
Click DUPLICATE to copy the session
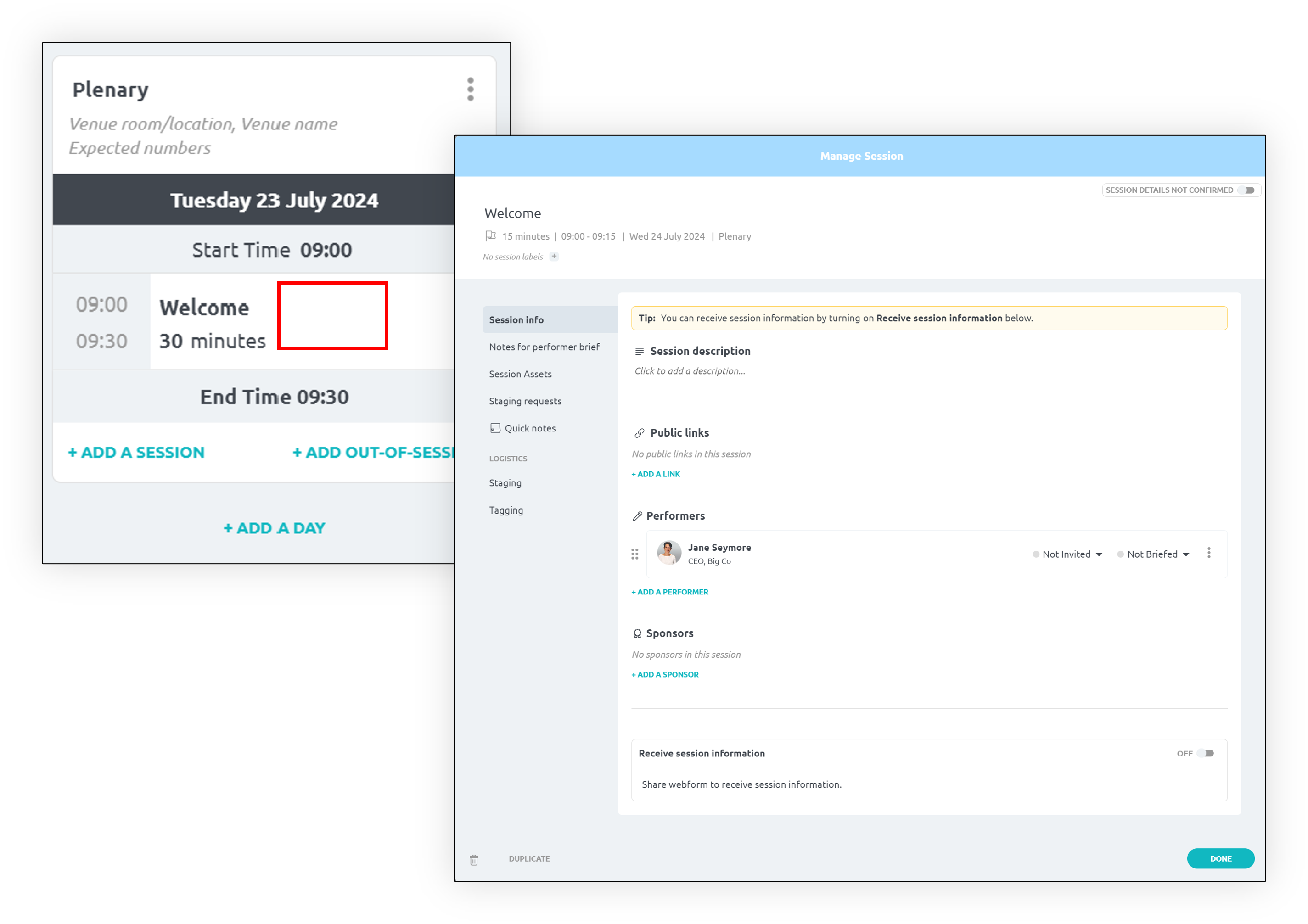(x=529, y=858)
